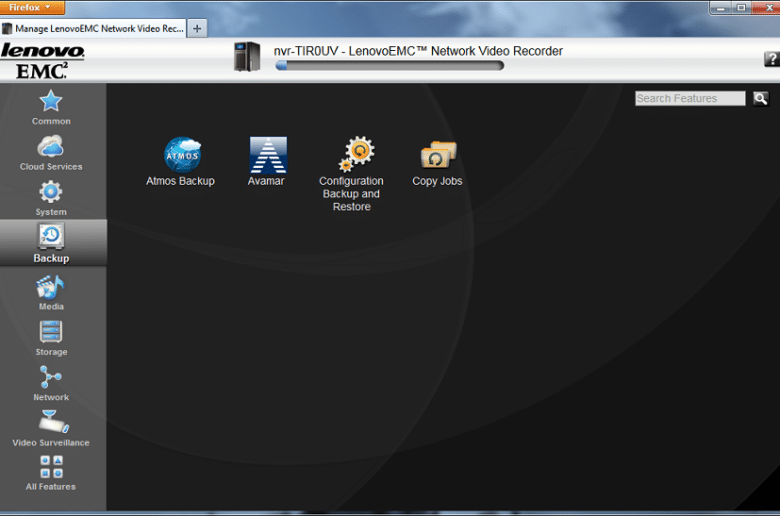Open the Avamar backup feature
Viewport: 780px width, 516px height.
click(267, 162)
